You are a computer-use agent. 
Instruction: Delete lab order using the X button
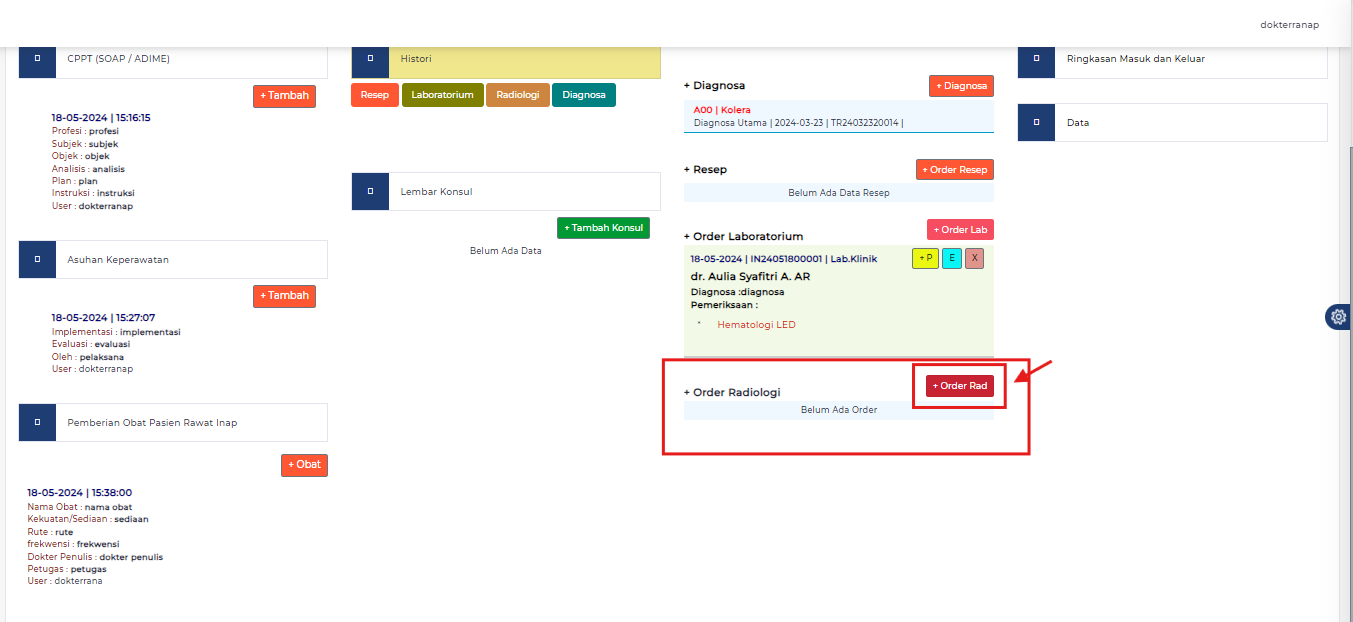pyautogui.click(x=974, y=259)
